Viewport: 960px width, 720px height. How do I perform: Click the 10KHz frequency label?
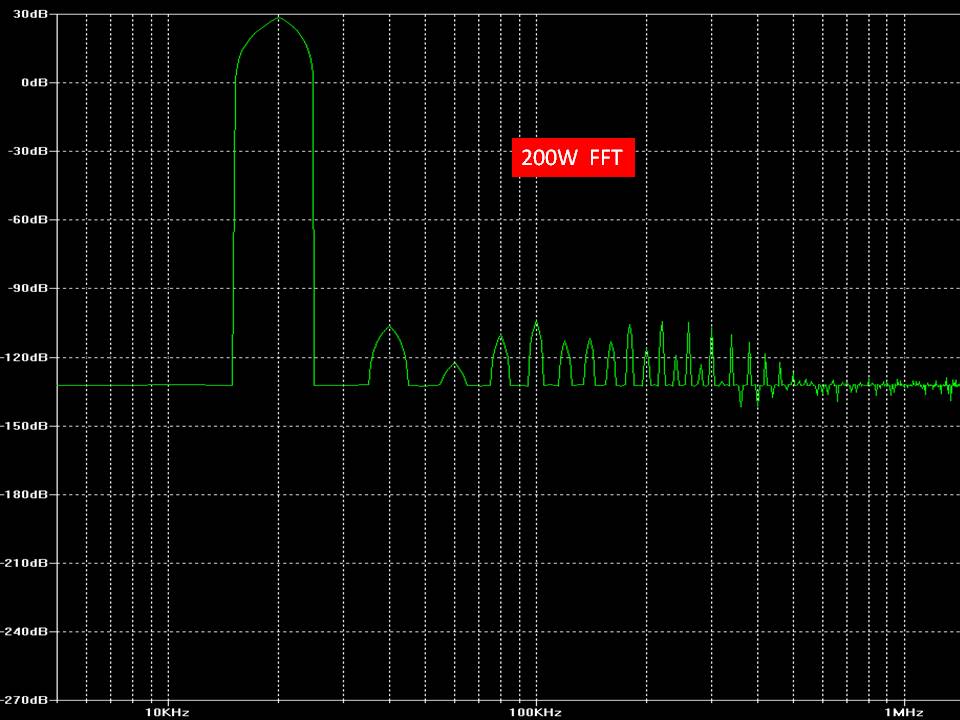(x=167, y=712)
